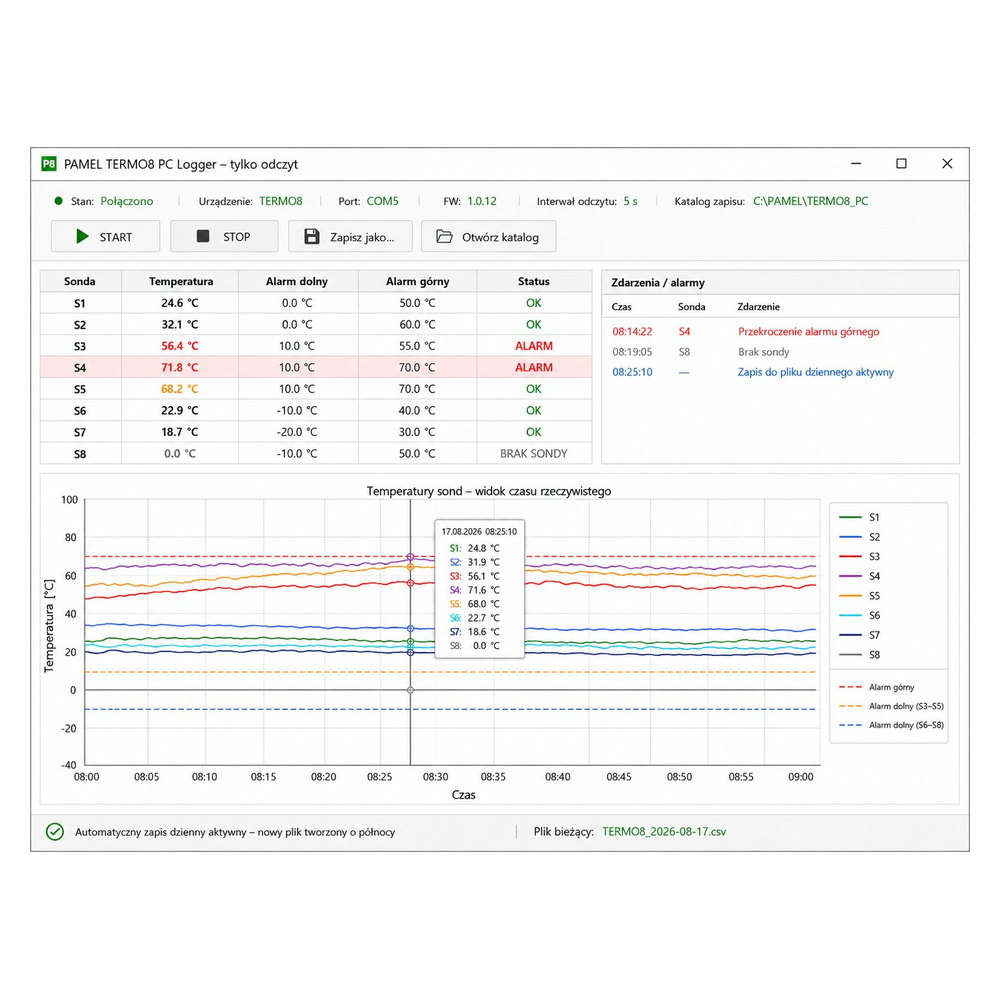1000x1000 pixels.
Task: Click the 'Alarm górny' column header
Action: (418, 281)
